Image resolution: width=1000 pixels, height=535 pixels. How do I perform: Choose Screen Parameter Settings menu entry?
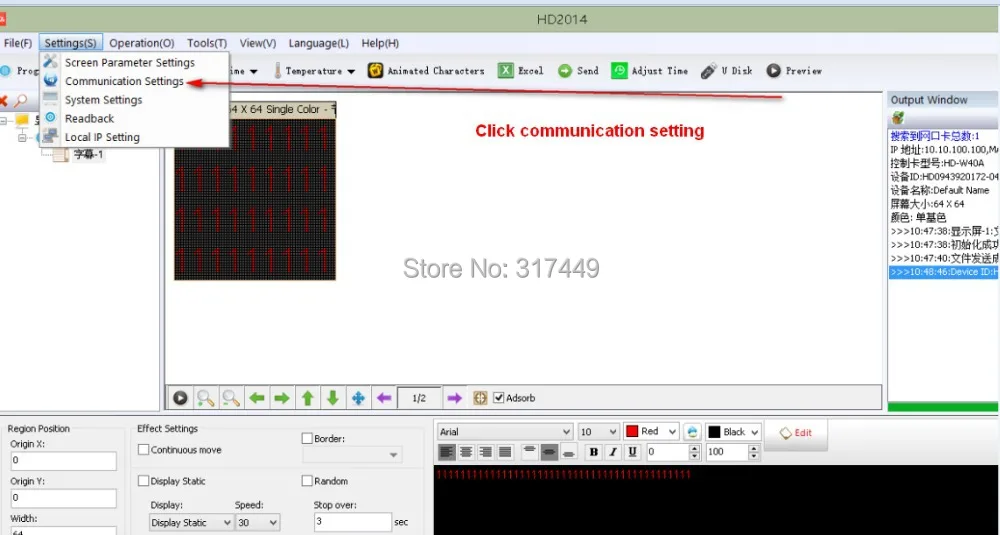coord(129,62)
